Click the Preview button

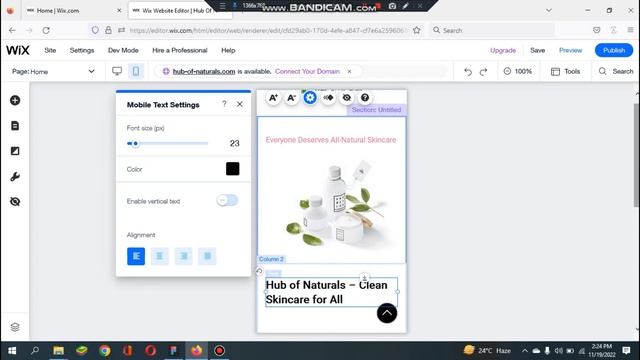click(x=571, y=50)
